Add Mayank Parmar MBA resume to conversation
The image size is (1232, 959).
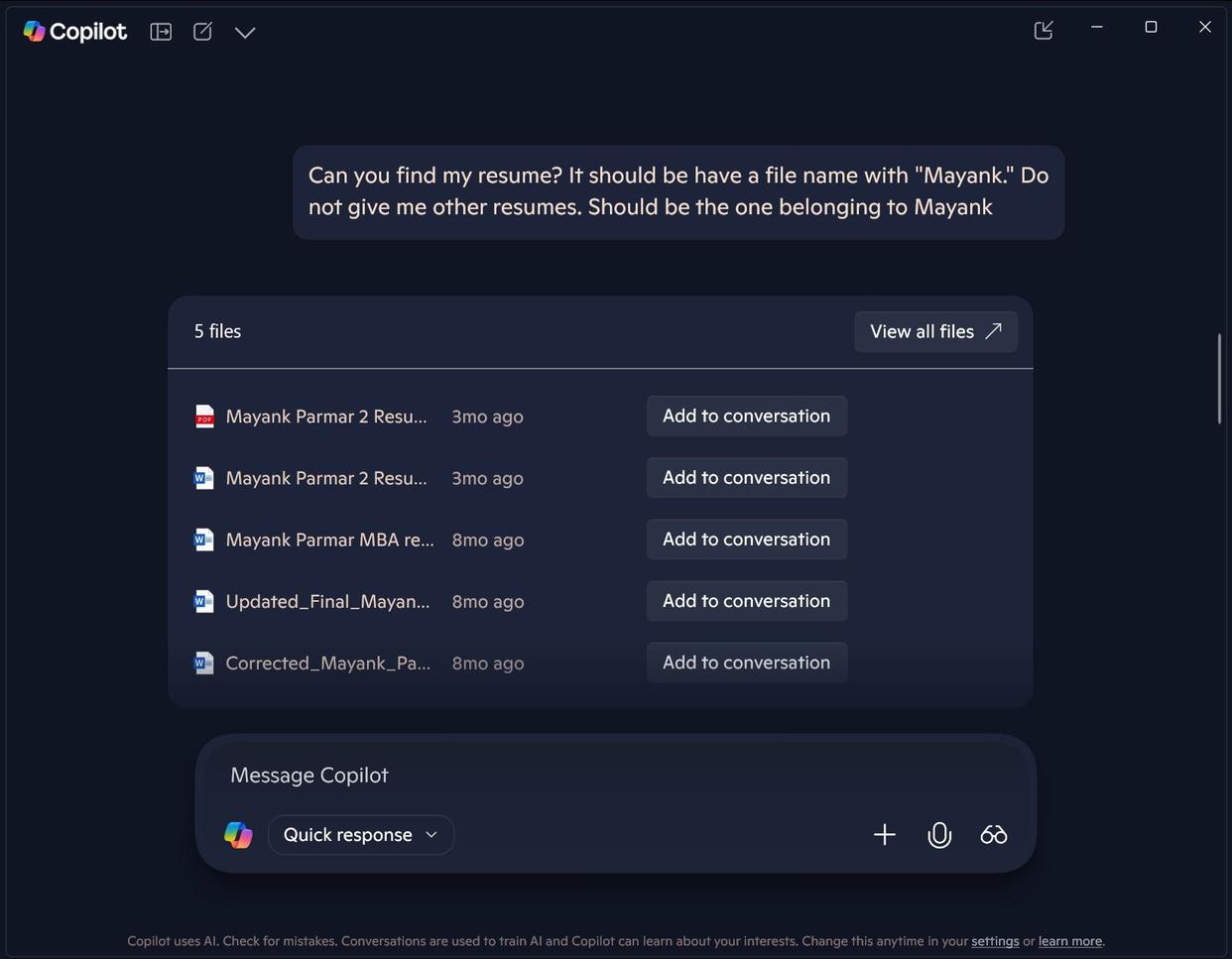click(746, 539)
